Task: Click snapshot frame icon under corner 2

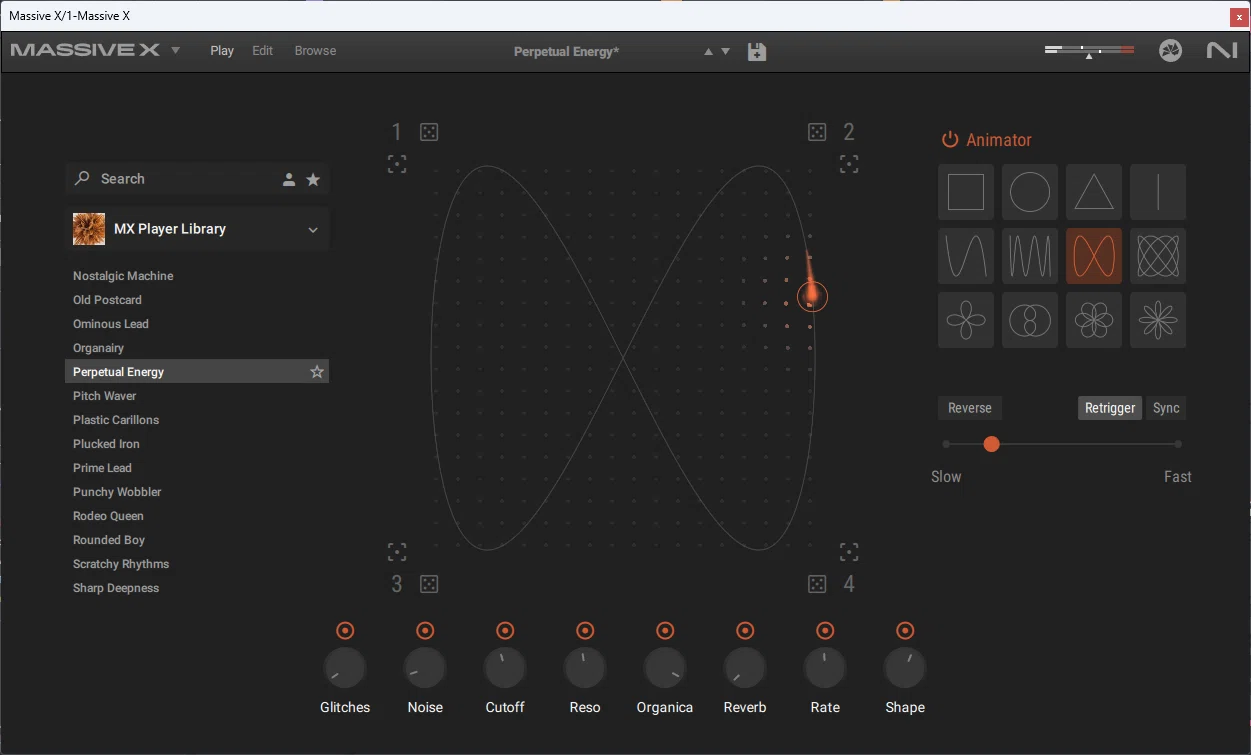Action: coord(849,164)
